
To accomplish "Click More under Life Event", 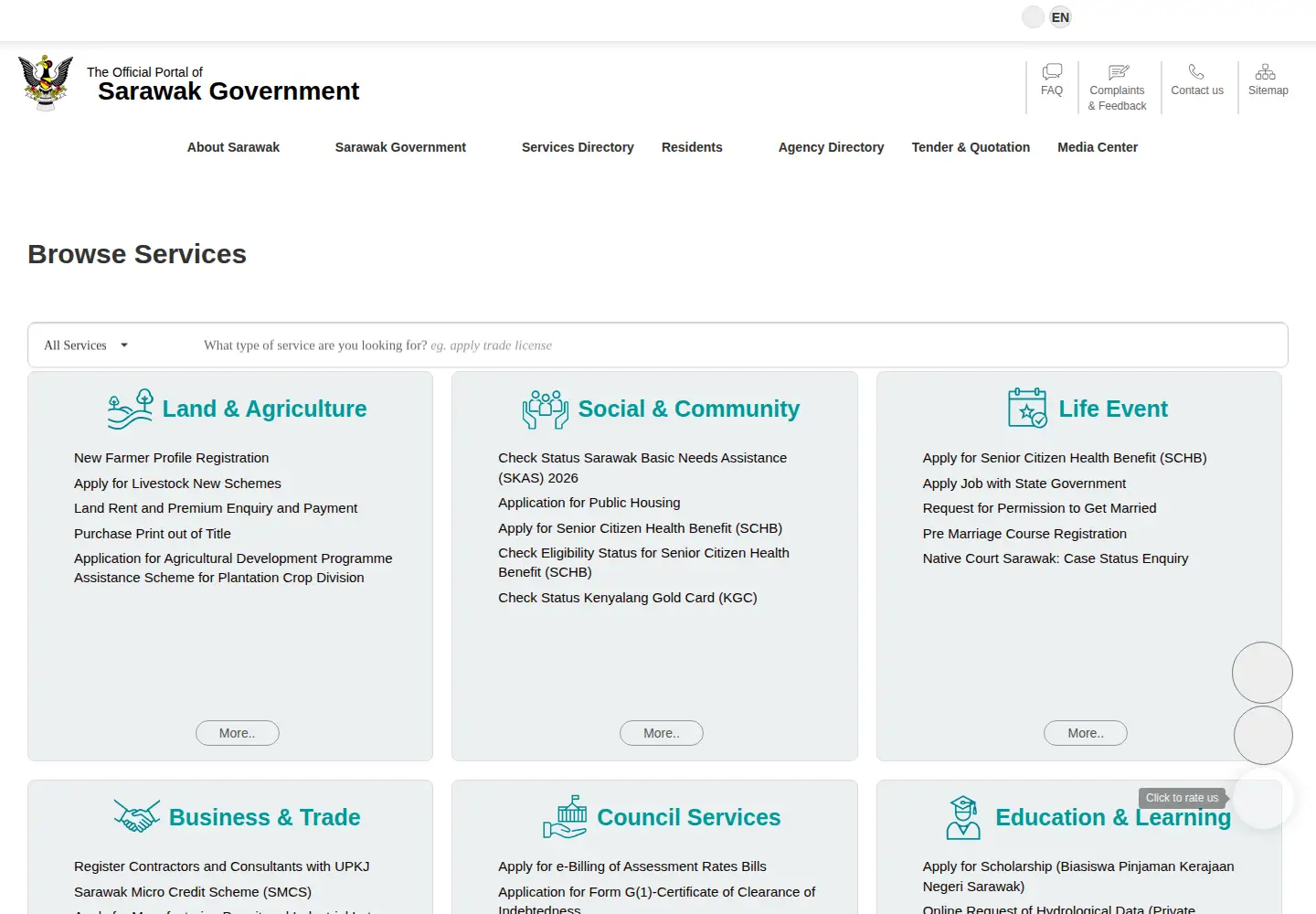I will (1086, 733).
